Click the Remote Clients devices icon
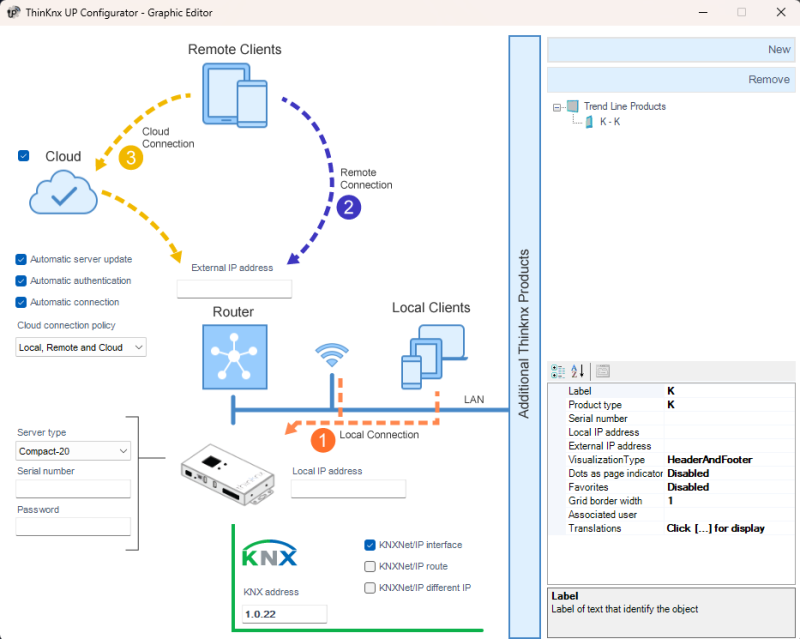800x639 pixels. pos(235,94)
